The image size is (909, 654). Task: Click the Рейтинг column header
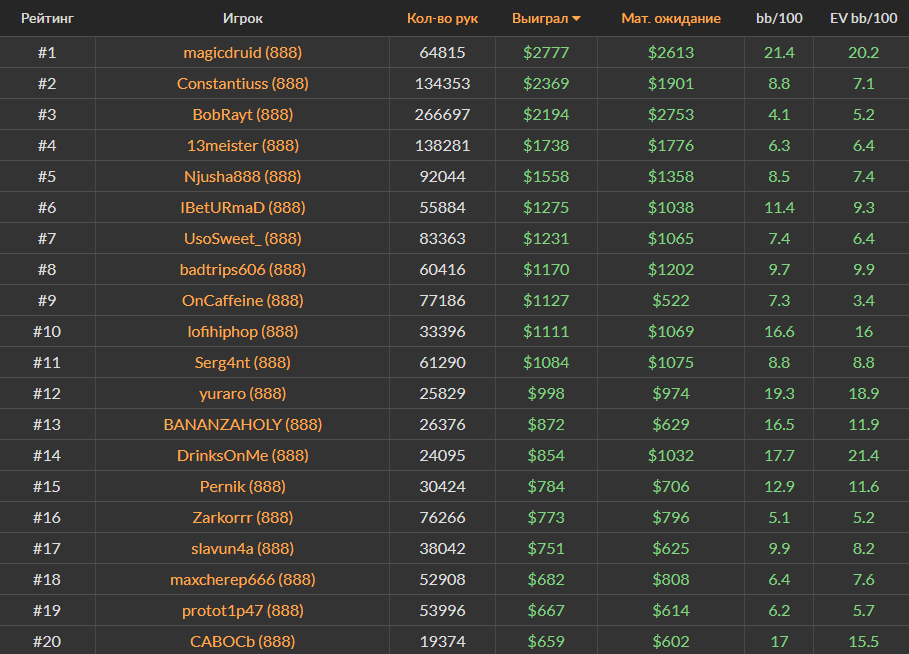[47, 18]
